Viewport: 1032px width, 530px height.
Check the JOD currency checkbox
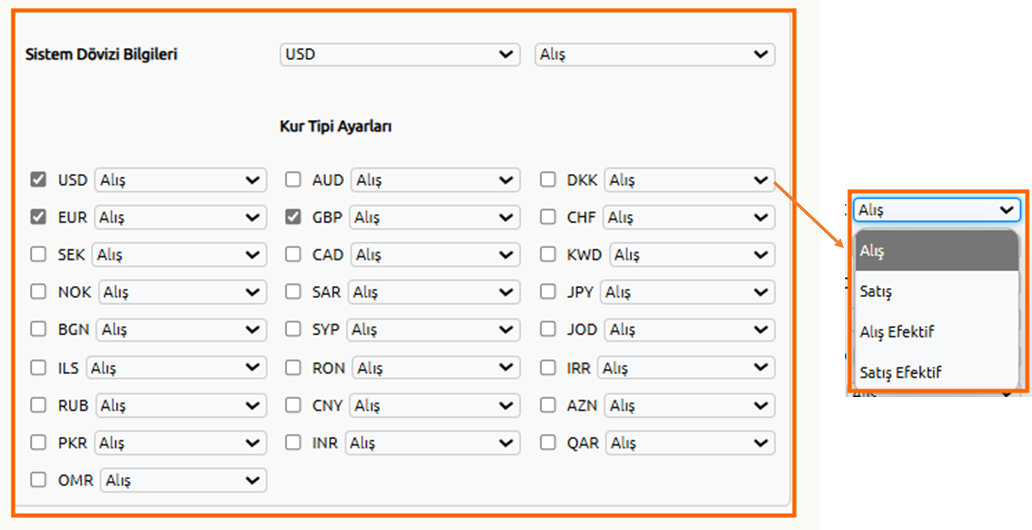(x=548, y=329)
